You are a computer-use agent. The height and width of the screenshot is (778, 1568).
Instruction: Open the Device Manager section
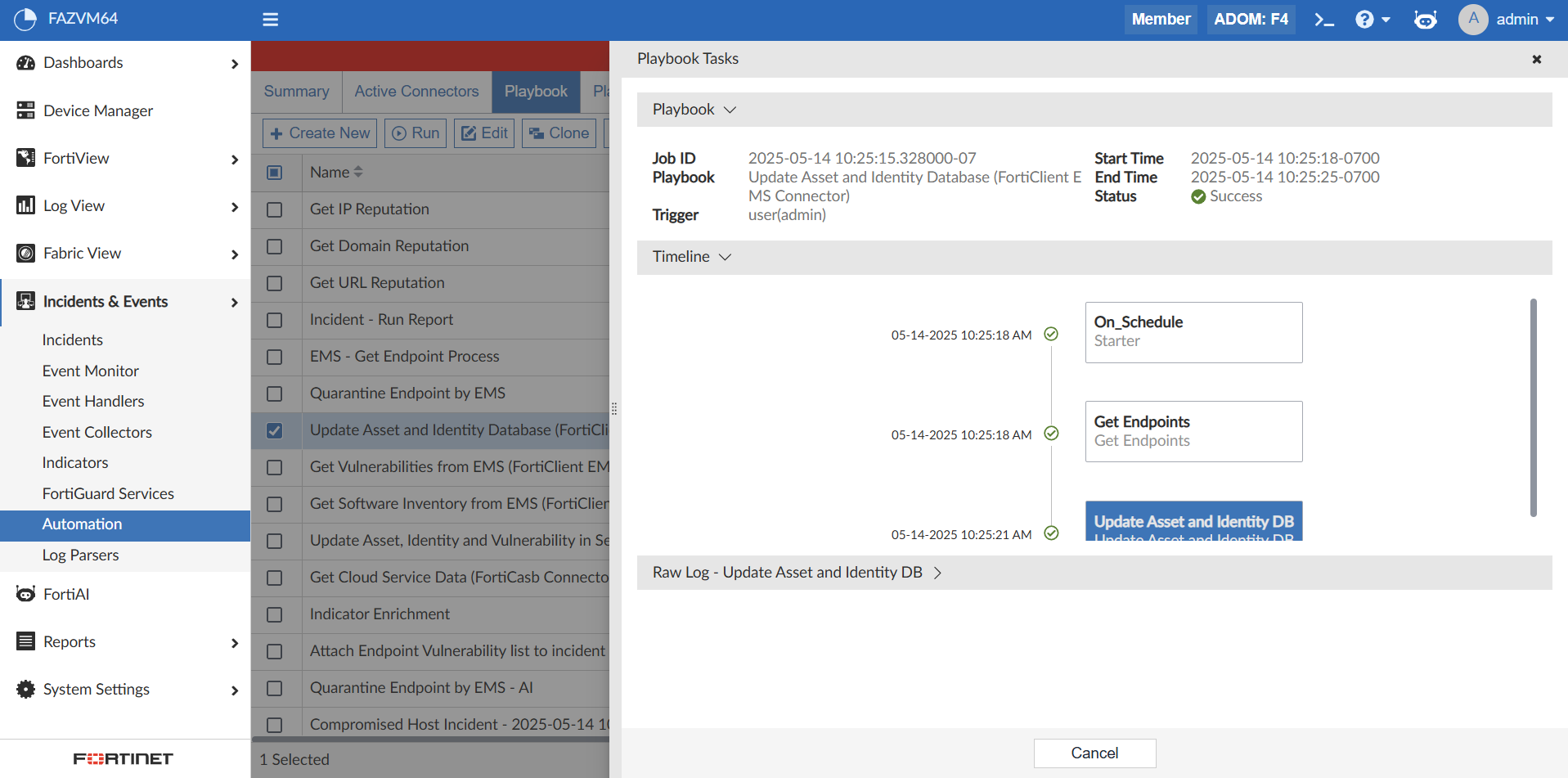(97, 110)
